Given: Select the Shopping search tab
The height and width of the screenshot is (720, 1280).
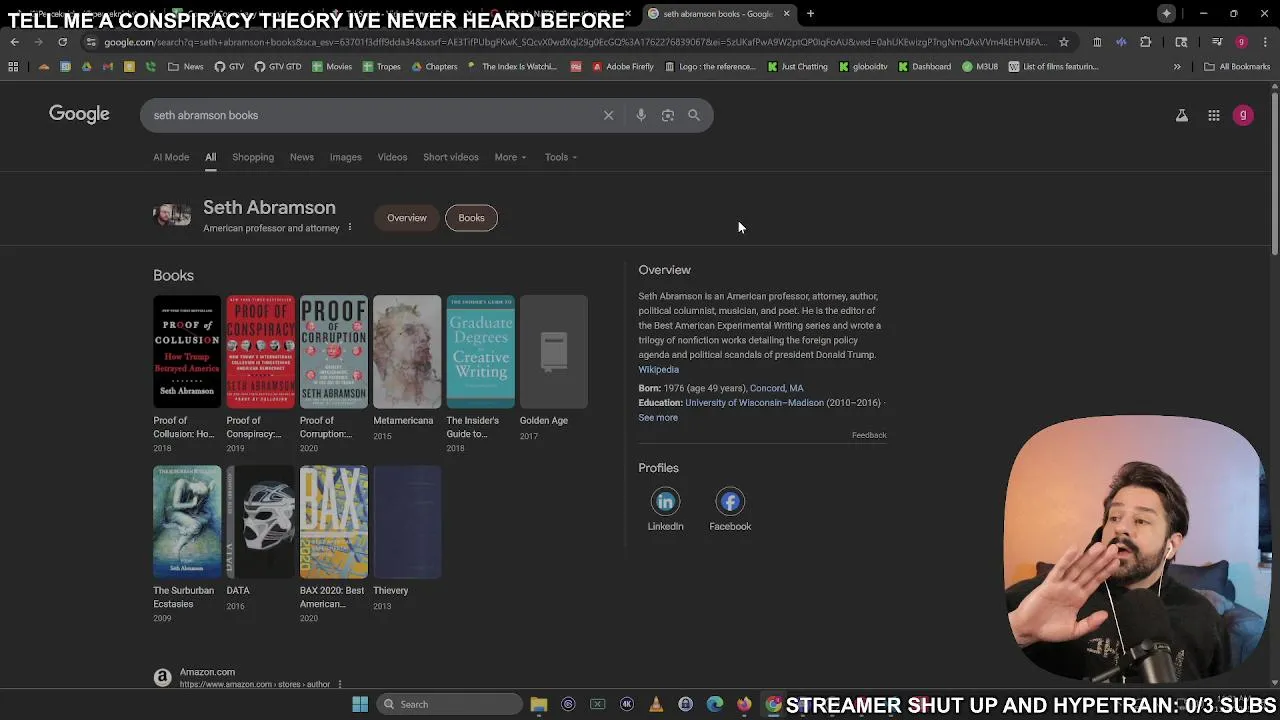Looking at the screenshot, I should pos(253,157).
